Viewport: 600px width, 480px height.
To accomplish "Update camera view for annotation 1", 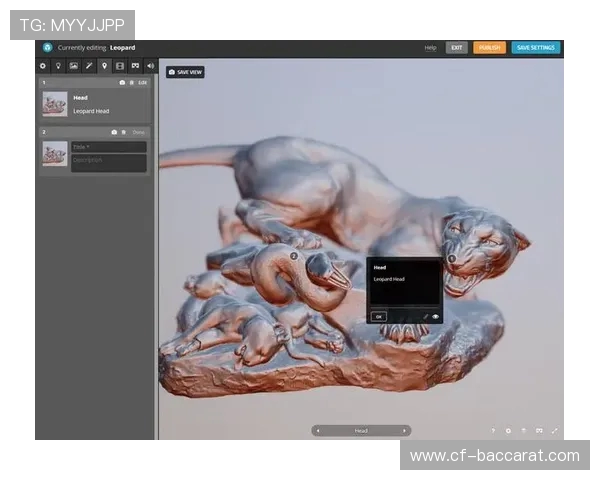I will (122, 83).
